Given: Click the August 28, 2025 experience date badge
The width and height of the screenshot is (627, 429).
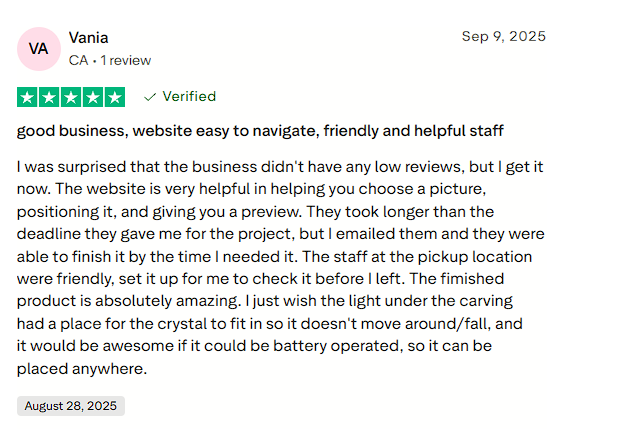Looking at the screenshot, I should (x=71, y=406).
